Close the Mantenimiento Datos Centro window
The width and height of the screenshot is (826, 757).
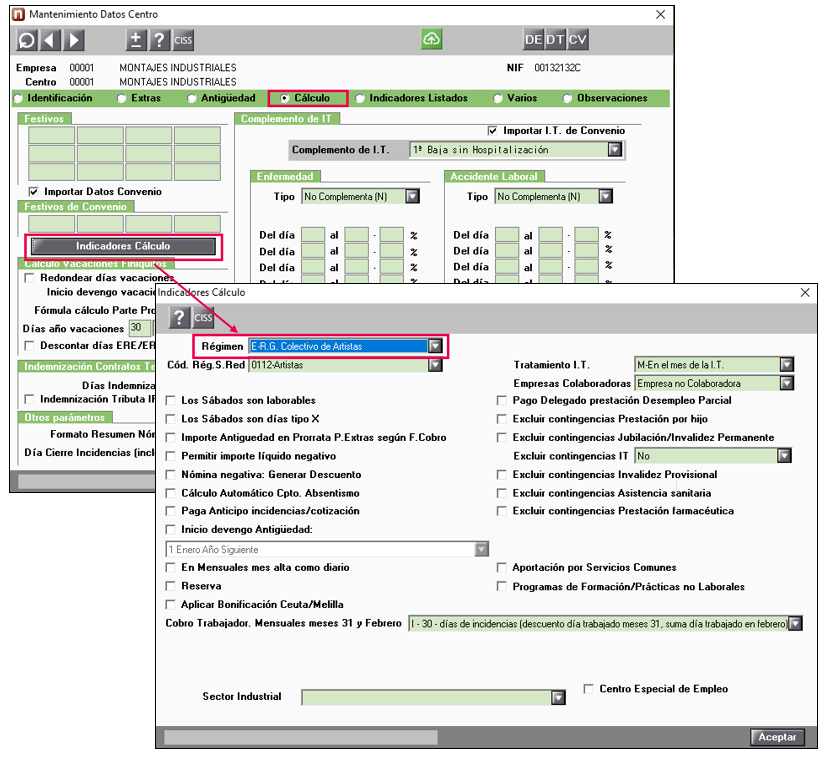pos(660,15)
